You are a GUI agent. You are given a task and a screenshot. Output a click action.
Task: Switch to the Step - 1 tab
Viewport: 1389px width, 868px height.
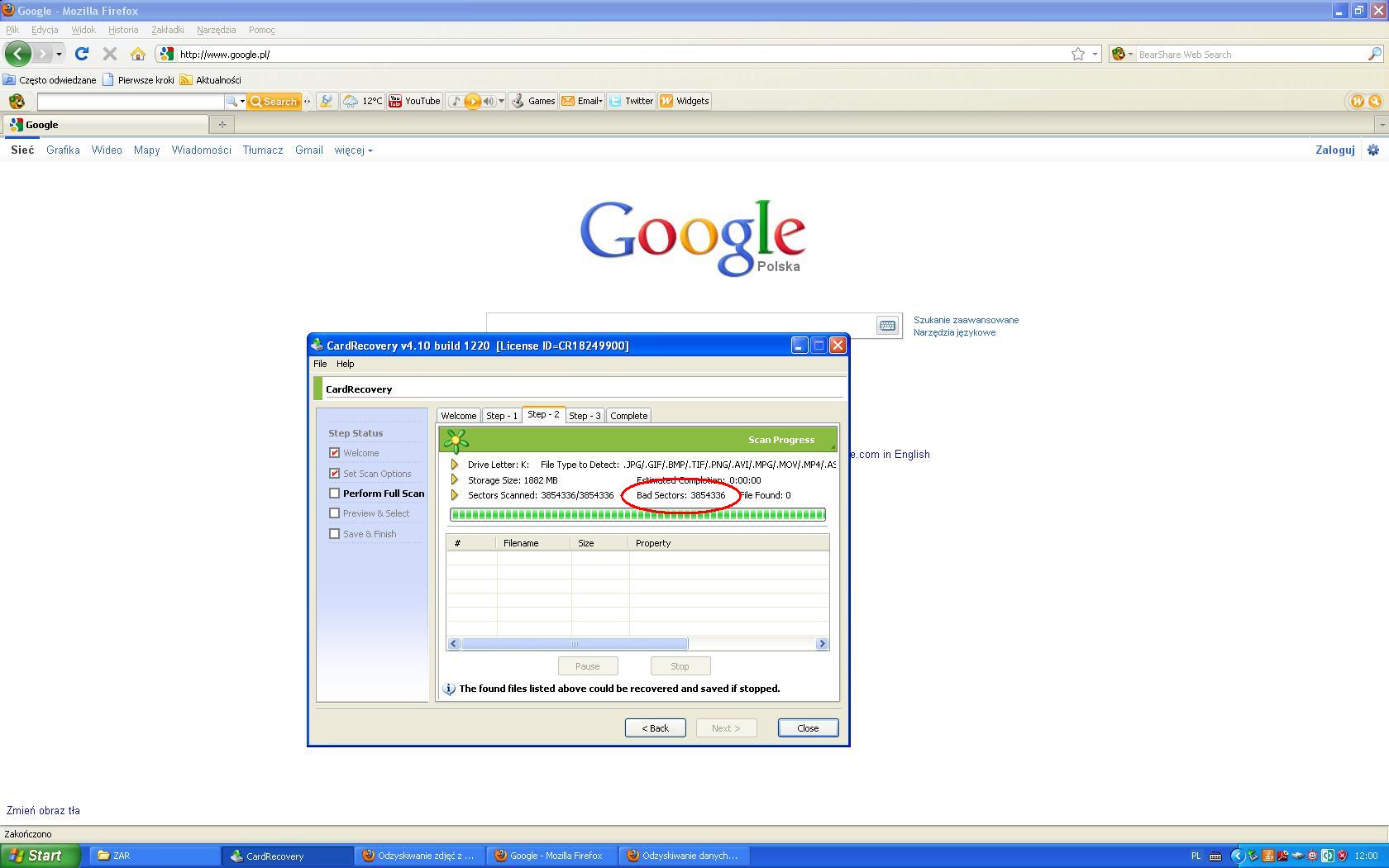pyautogui.click(x=502, y=416)
